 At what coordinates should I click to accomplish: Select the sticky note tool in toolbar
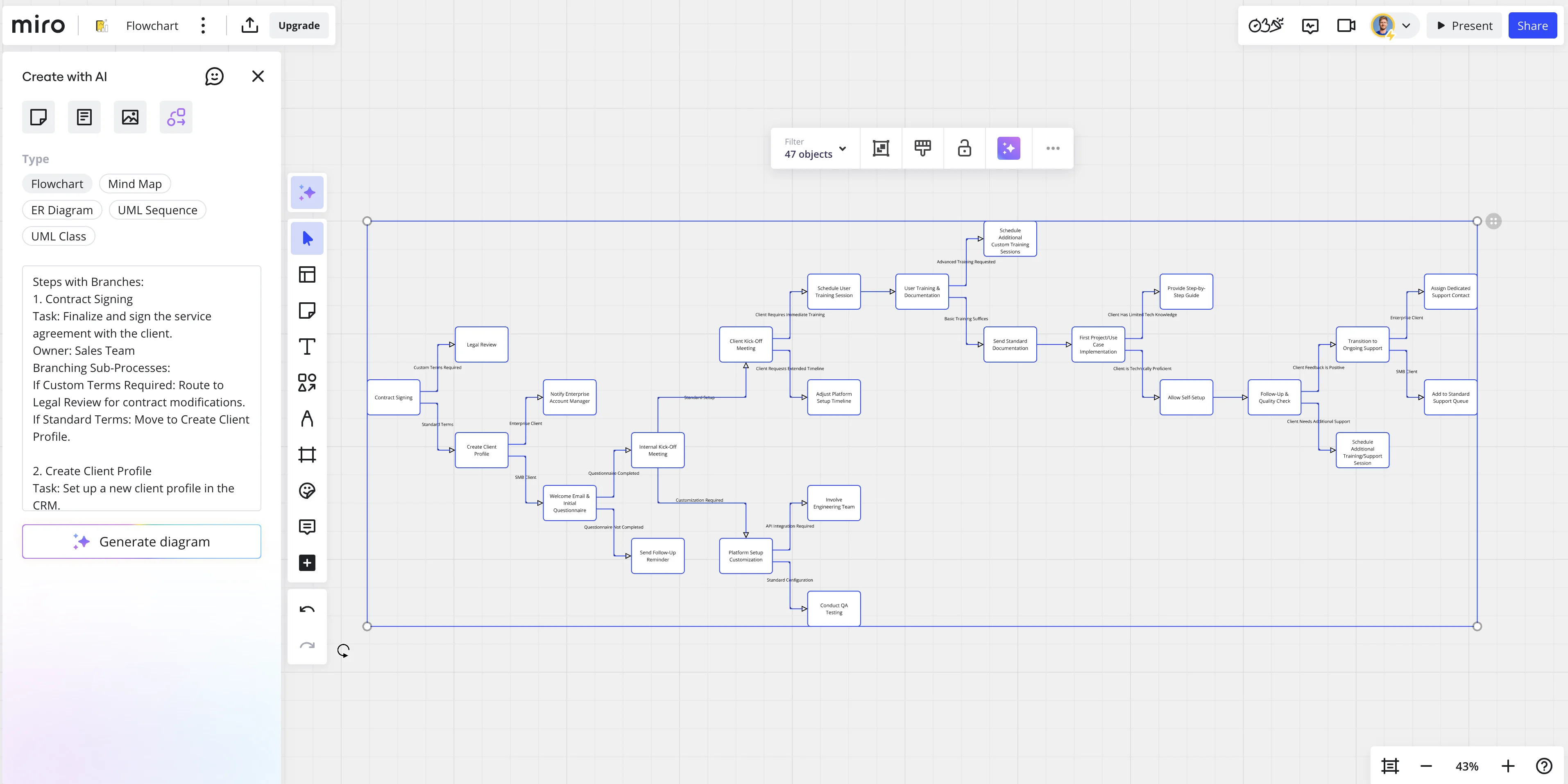(x=307, y=310)
